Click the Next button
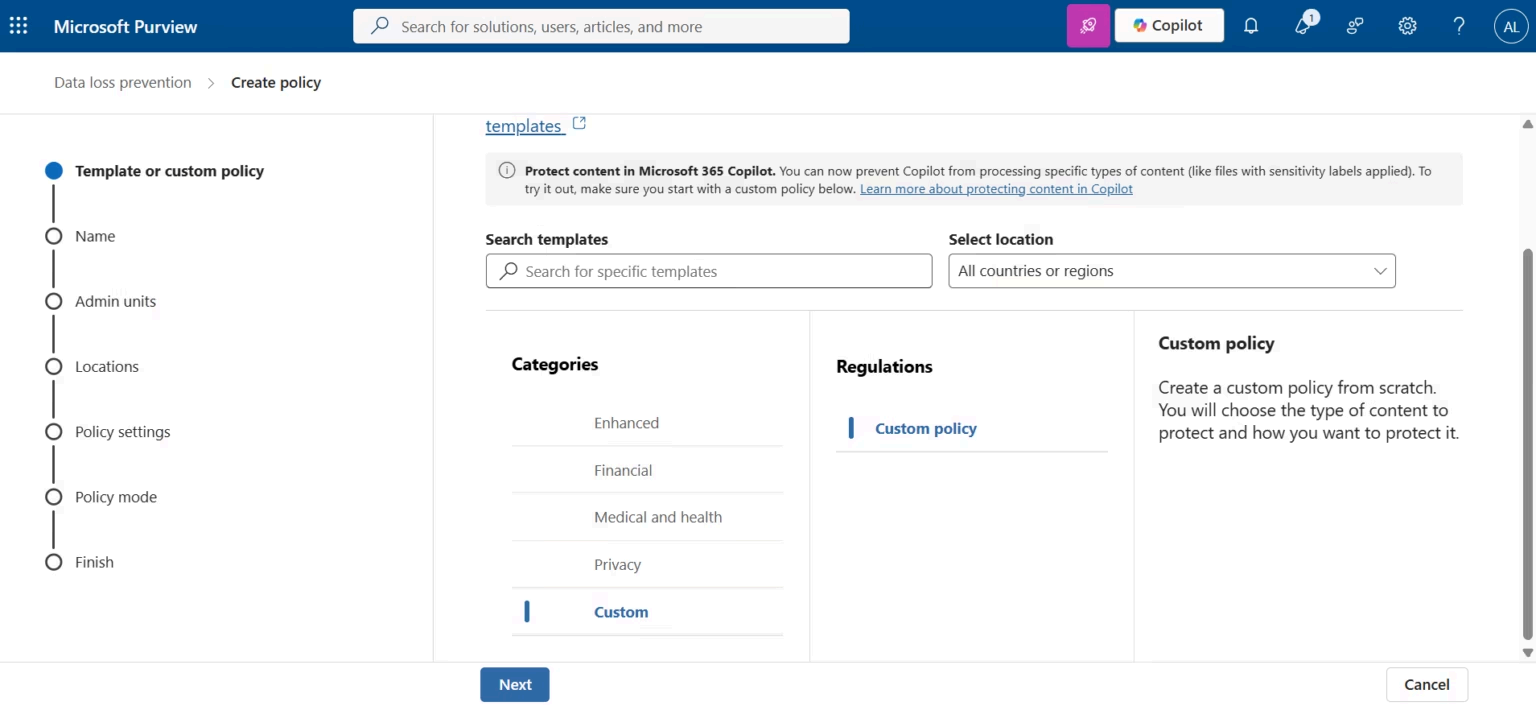The height and width of the screenshot is (706, 1536). click(x=515, y=685)
